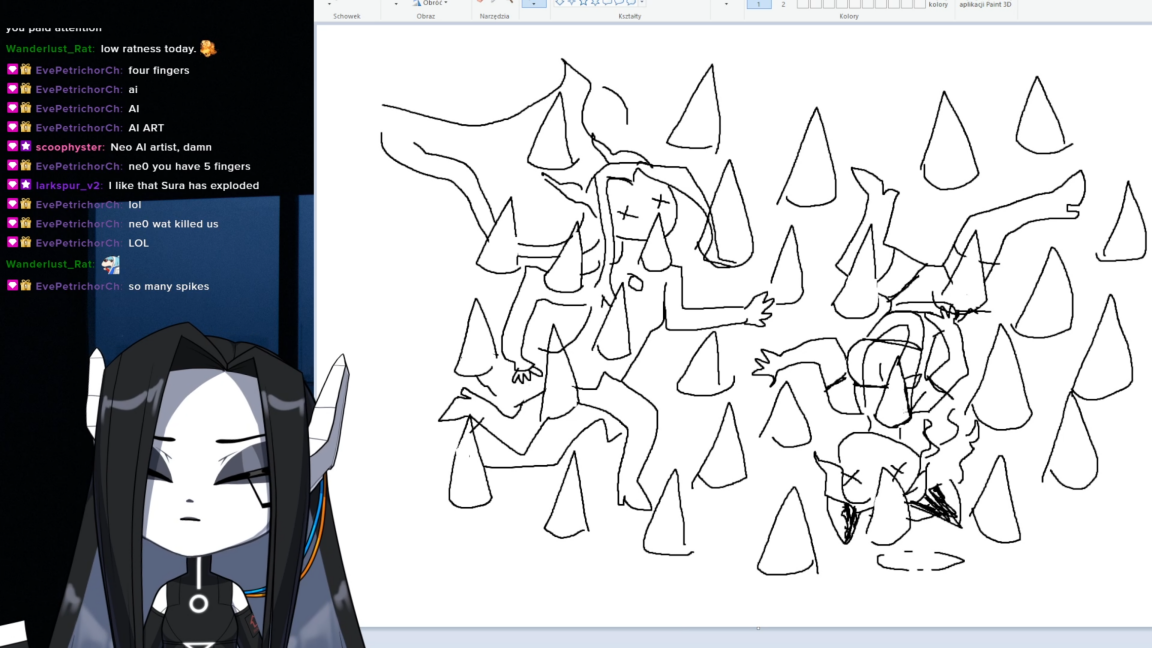Image resolution: width=1152 pixels, height=648 pixels.
Task: Open the brushes dropdown arrow
Action: tap(534, 4)
